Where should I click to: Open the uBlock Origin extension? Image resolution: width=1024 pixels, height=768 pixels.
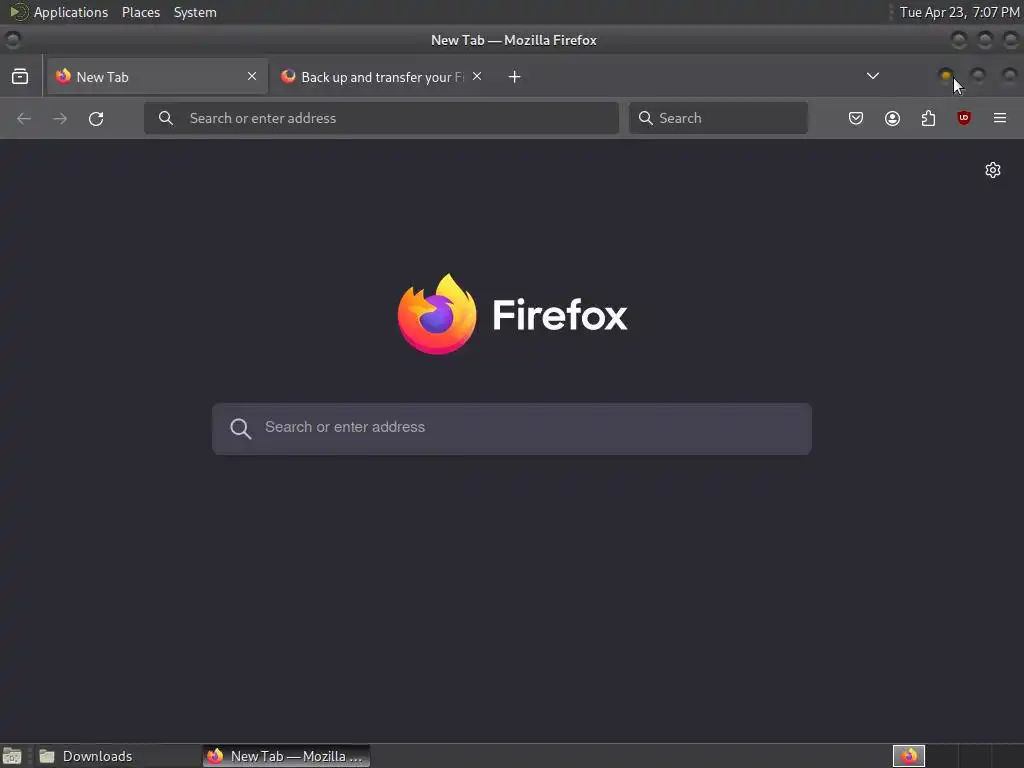click(x=964, y=118)
